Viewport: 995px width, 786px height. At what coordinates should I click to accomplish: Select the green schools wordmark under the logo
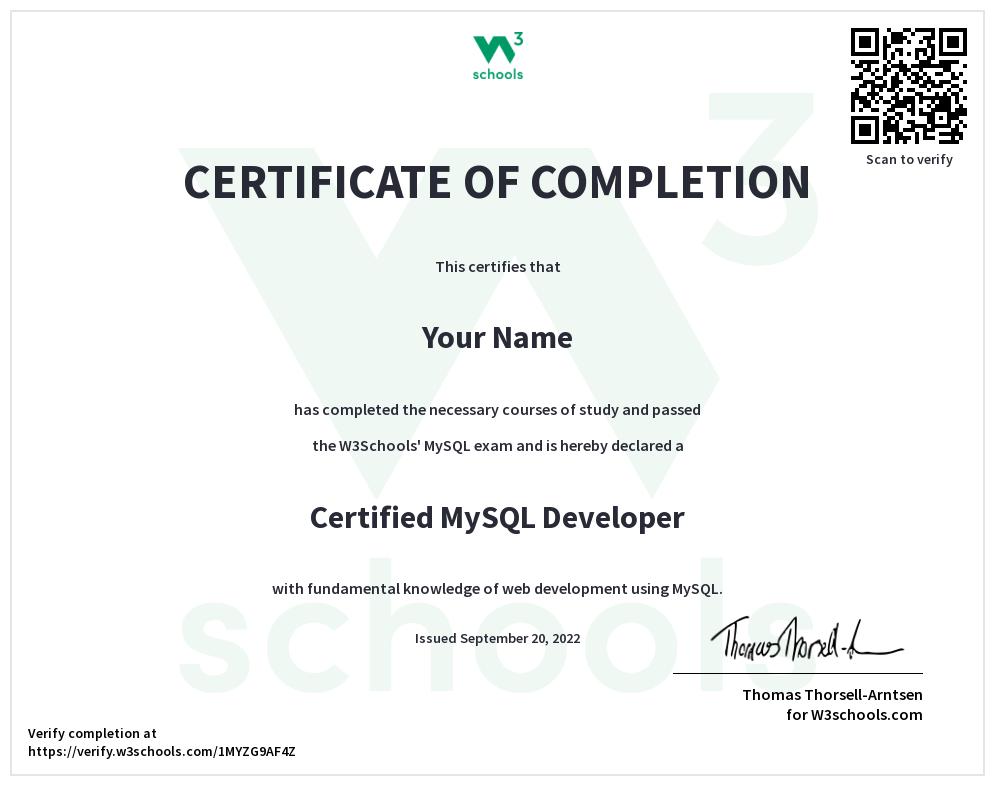[497, 73]
